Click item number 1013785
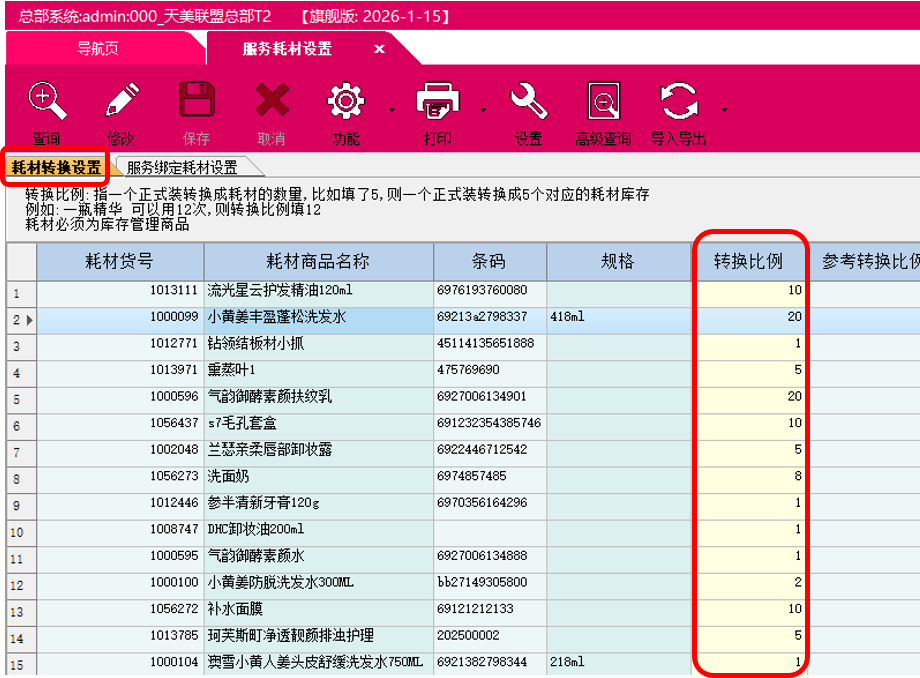 [x=174, y=635]
